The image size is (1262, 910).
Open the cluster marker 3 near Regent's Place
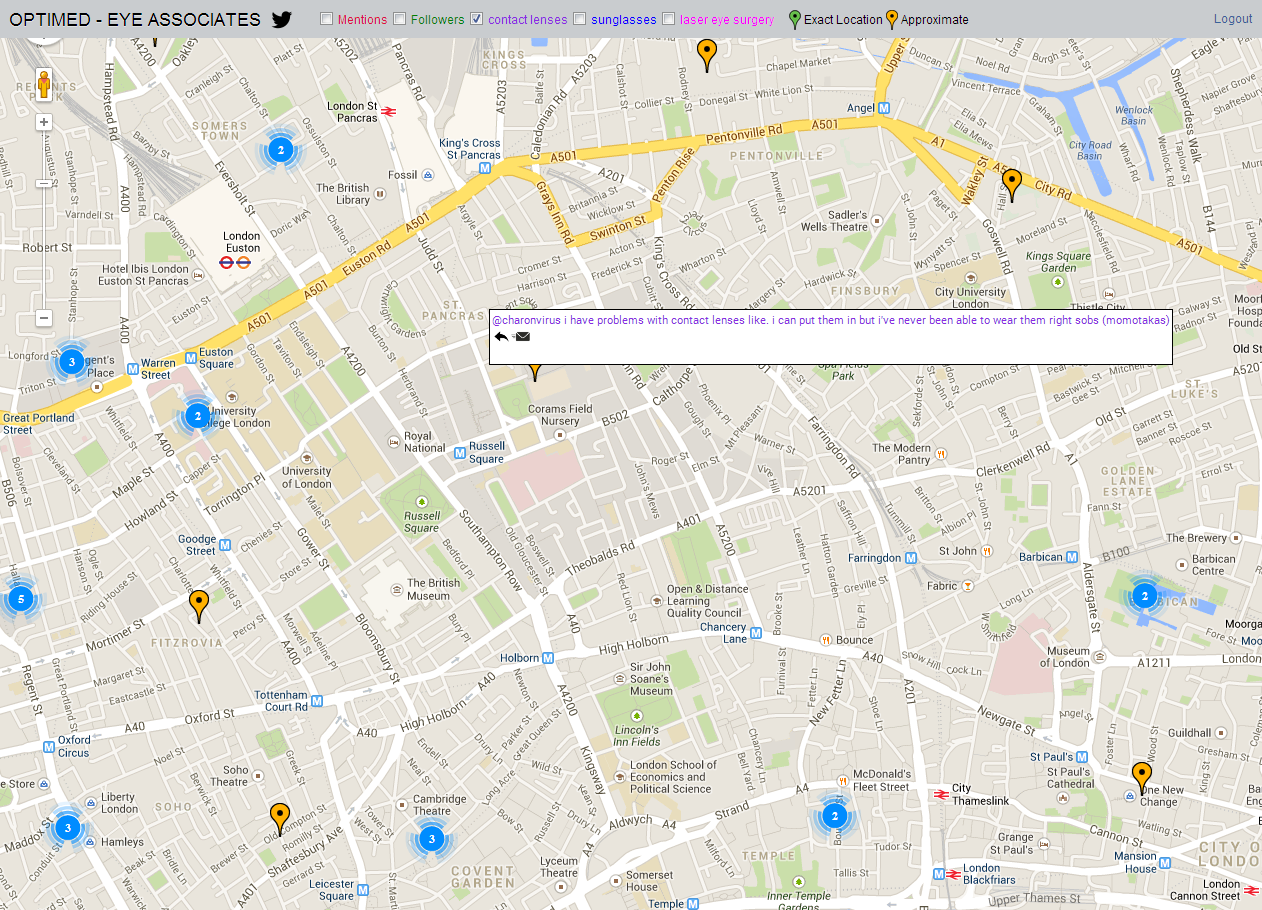click(x=71, y=361)
